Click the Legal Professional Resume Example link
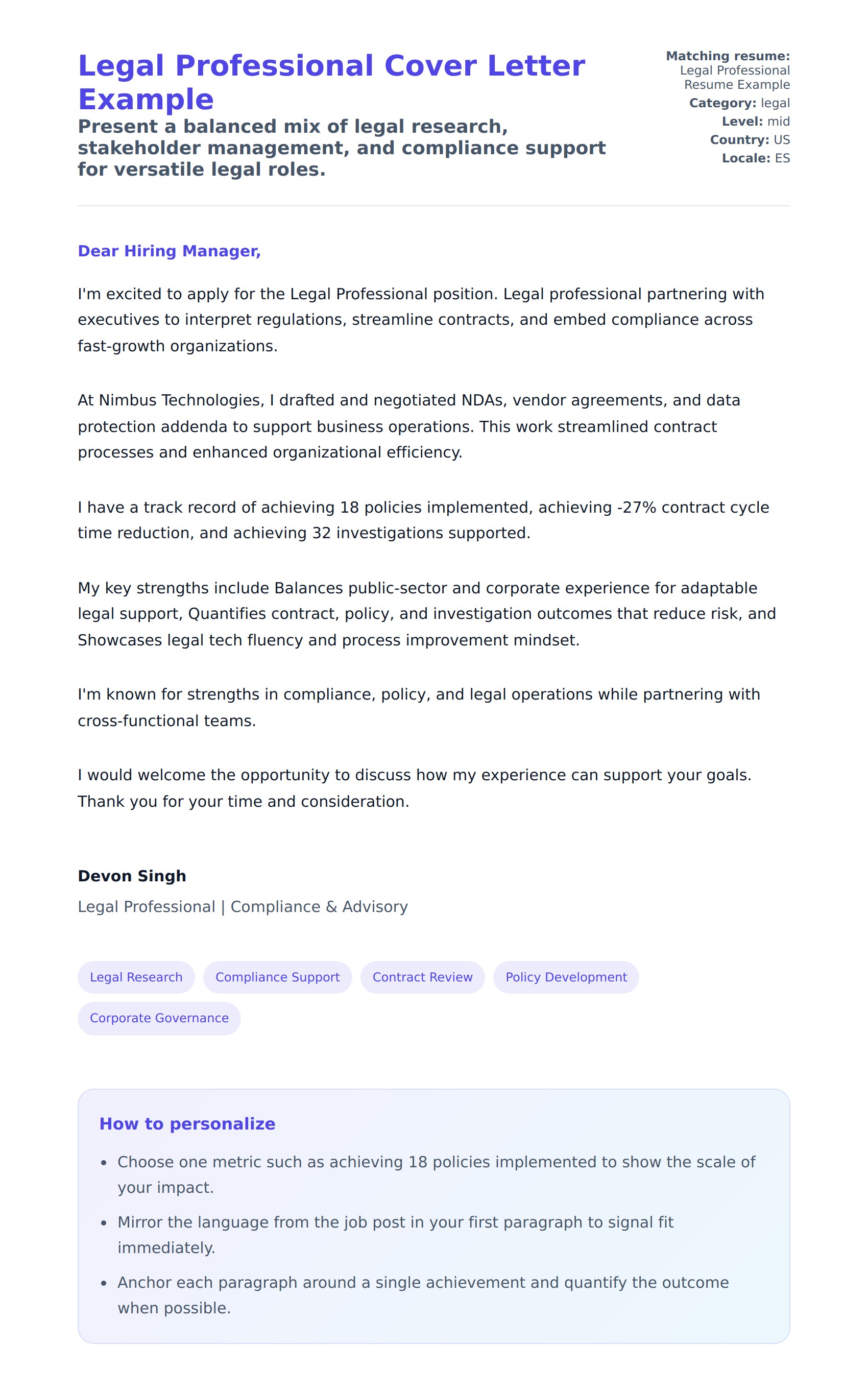This screenshot has height=1393, width=868. tap(736, 78)
